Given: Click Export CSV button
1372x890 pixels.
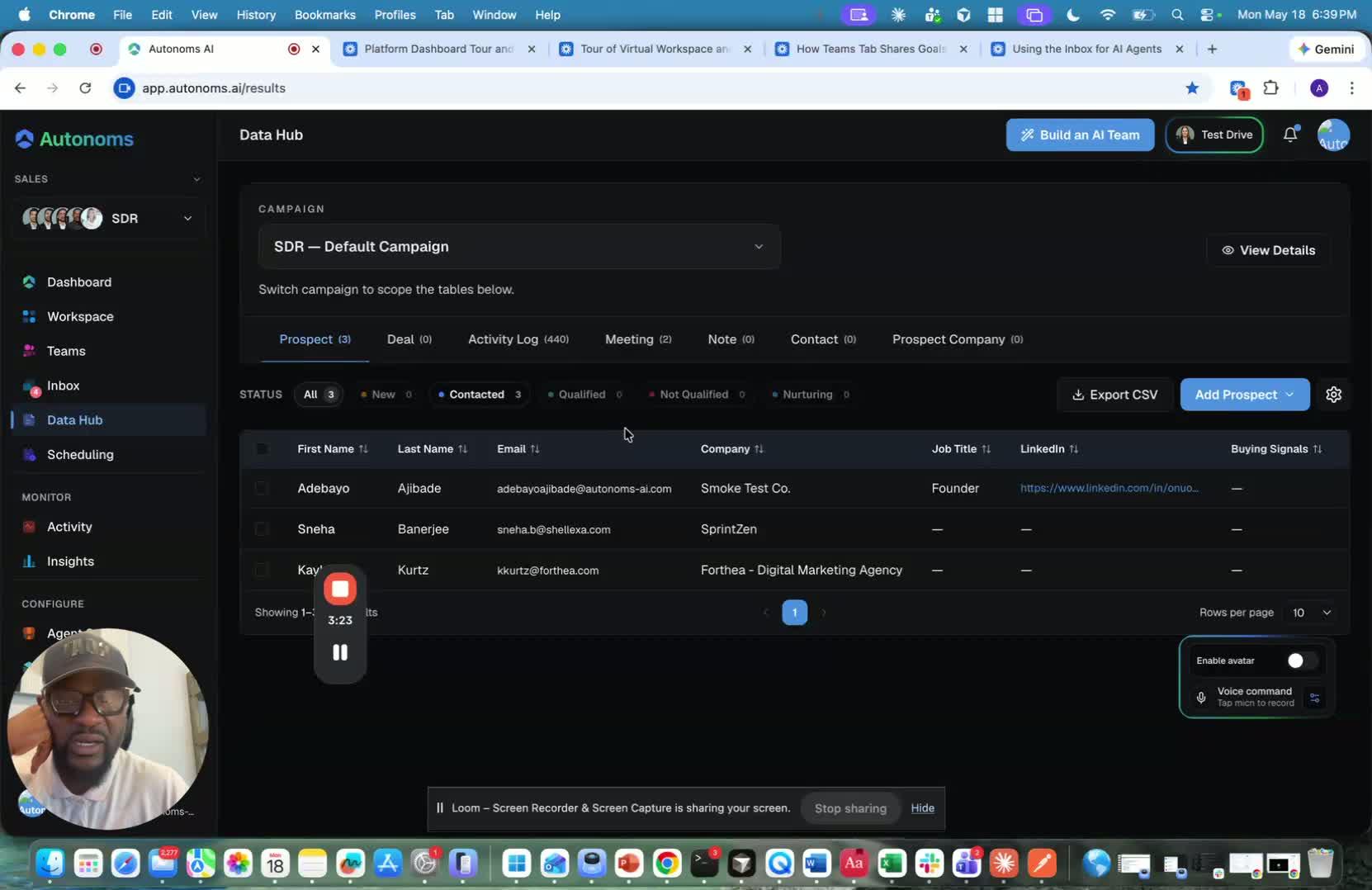Looking at the screenshot, I should click(x=1114, y=395).
